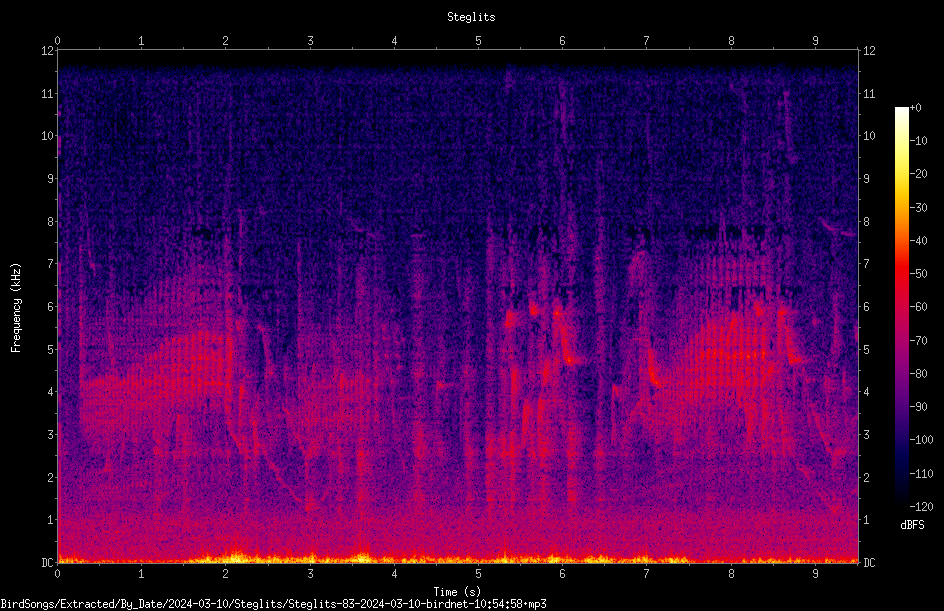Image resolution: width=944 pixels, height=611 pixels.
Task: Click the 9 second tick on top axis
Action: pos(815,40)
